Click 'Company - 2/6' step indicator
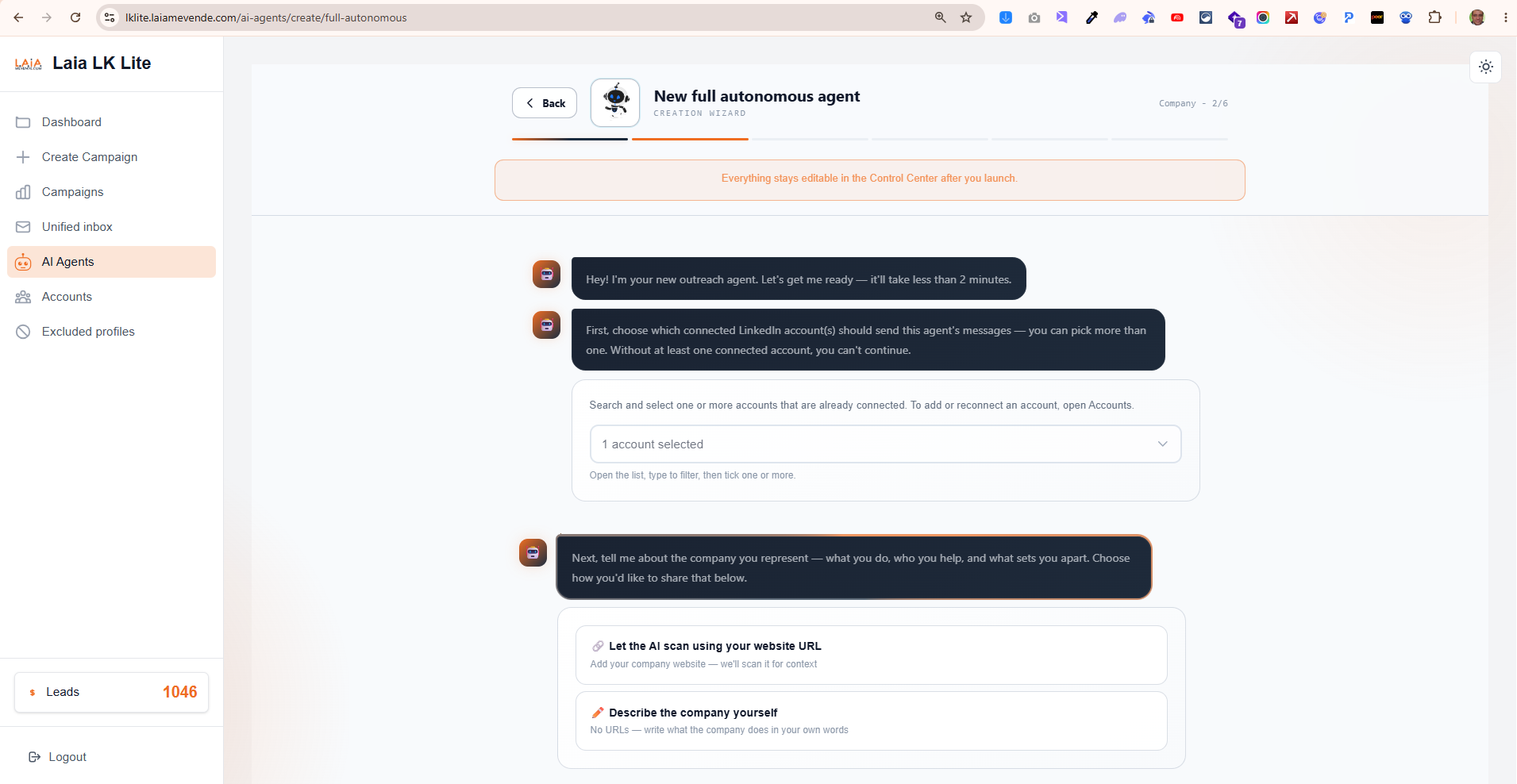Image resolution: width=1517 pixels, height=784 pixels. (x=1193, y=103)
